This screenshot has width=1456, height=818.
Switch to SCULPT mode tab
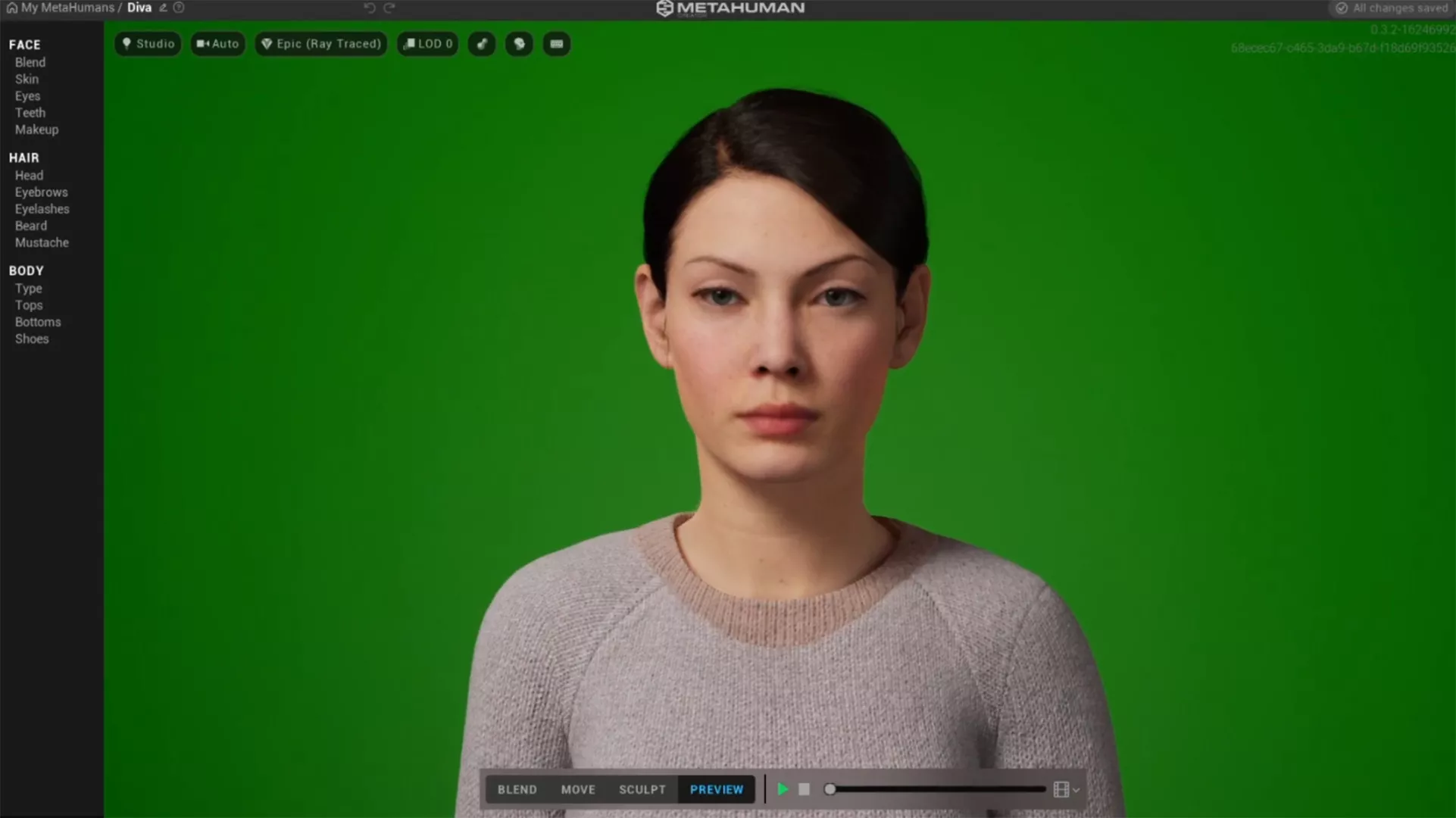[x=642, y=789]
